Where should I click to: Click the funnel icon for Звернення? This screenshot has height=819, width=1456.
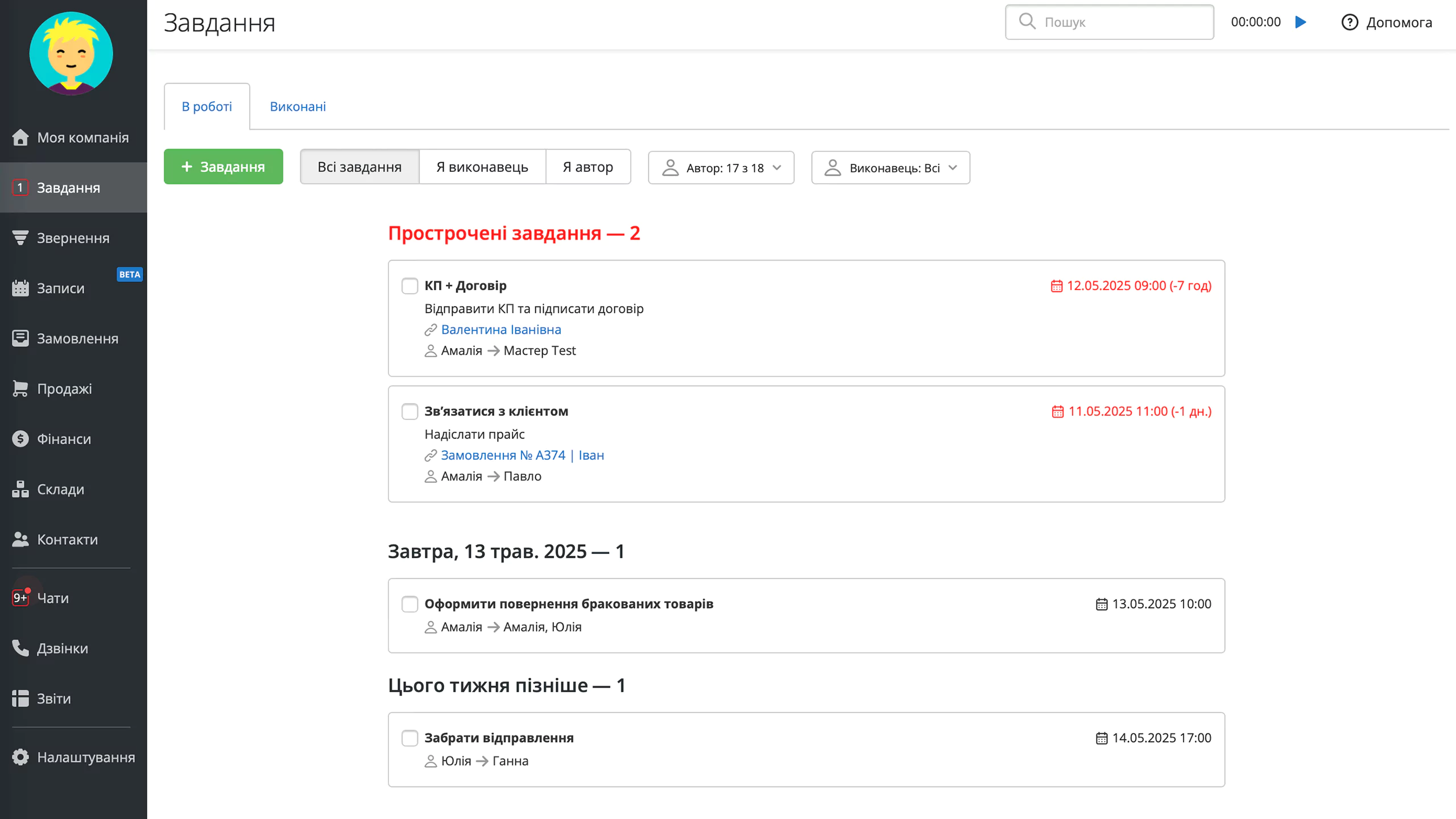point(20,238)
